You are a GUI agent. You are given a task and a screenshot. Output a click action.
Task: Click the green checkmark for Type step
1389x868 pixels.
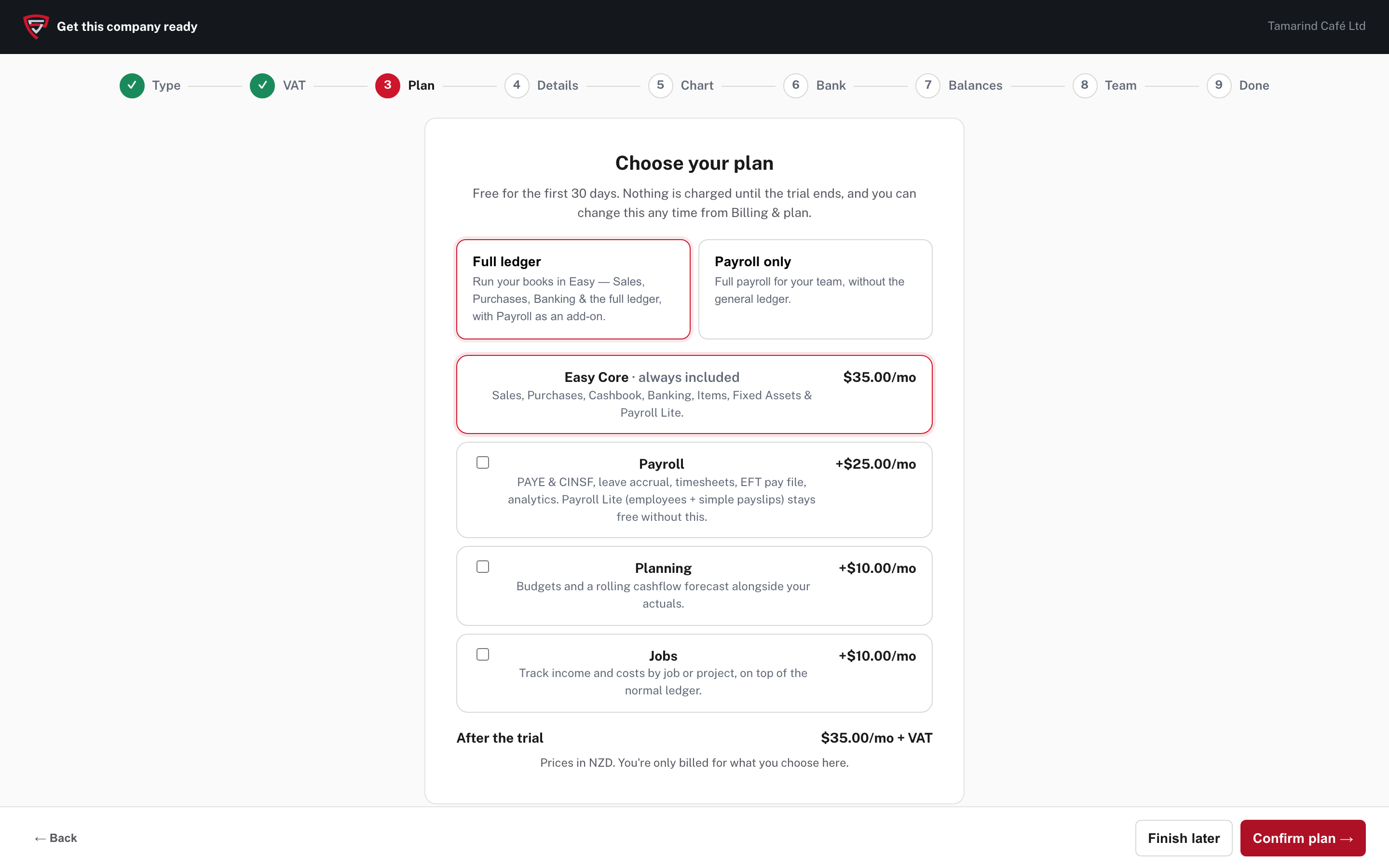coord(132,85)
